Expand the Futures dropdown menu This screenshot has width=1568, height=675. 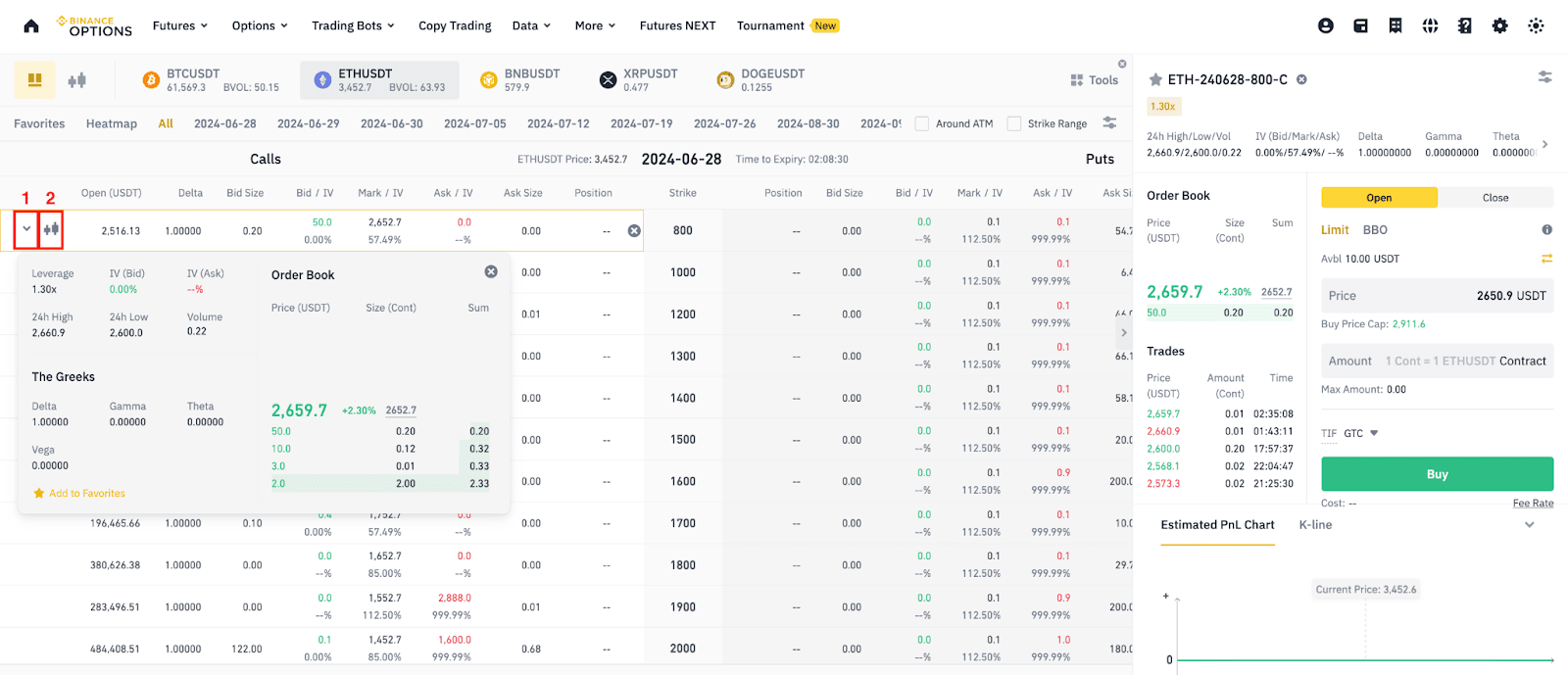[x=180, y=26]
